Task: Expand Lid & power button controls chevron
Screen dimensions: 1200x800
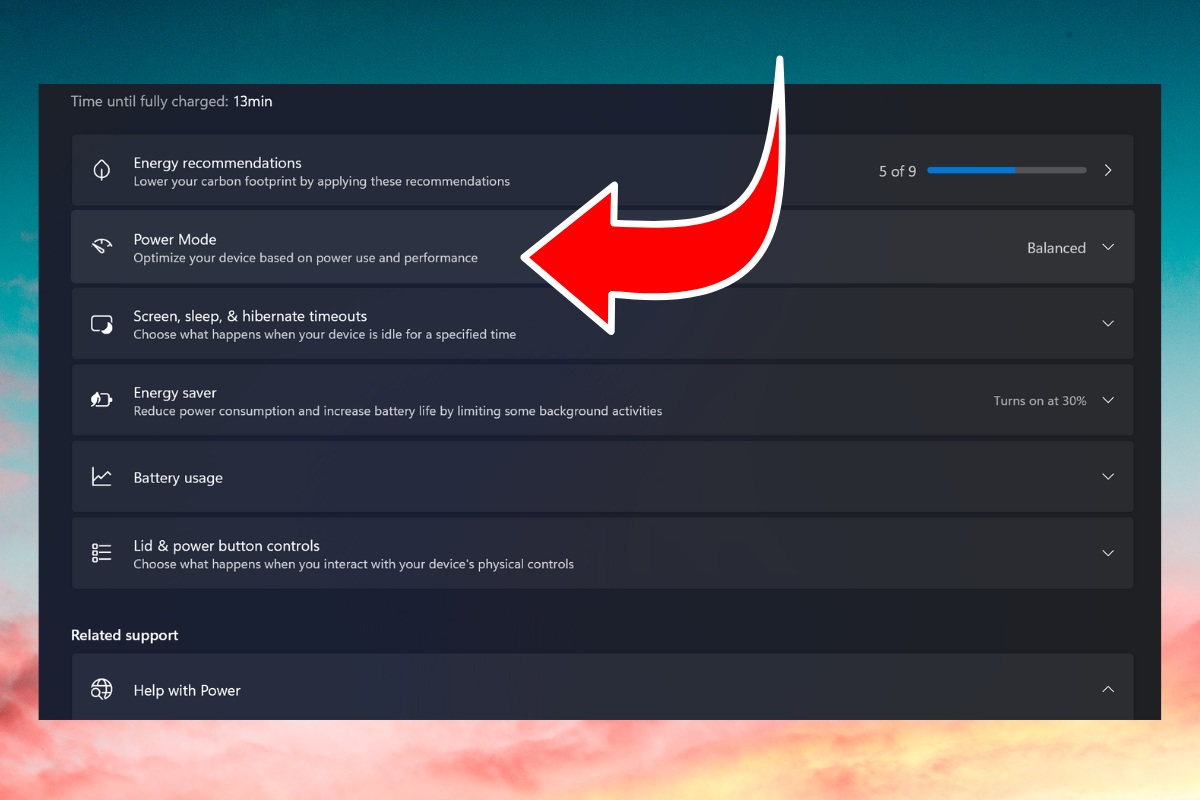Action: pos(1108,553)
